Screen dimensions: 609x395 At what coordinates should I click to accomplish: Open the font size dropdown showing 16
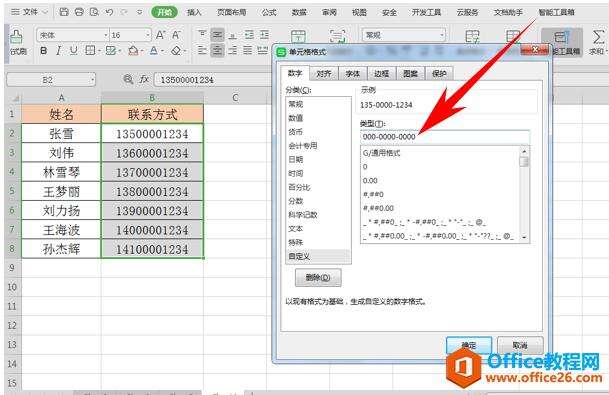tap(148, 35)
